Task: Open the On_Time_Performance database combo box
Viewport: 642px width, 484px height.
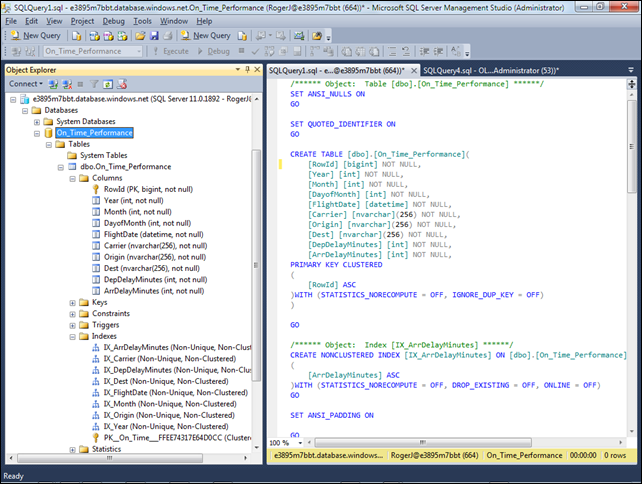Action: tap(93, 51)
